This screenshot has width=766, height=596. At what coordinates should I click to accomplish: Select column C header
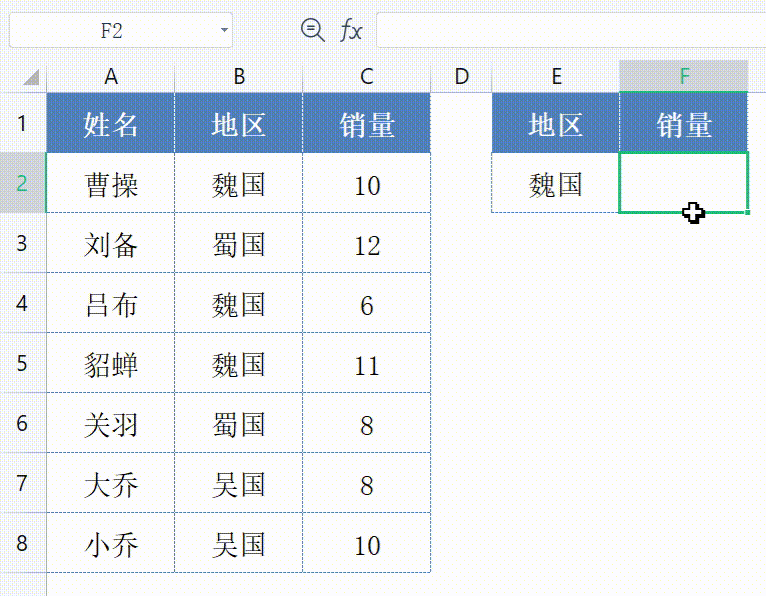[367, 76]
